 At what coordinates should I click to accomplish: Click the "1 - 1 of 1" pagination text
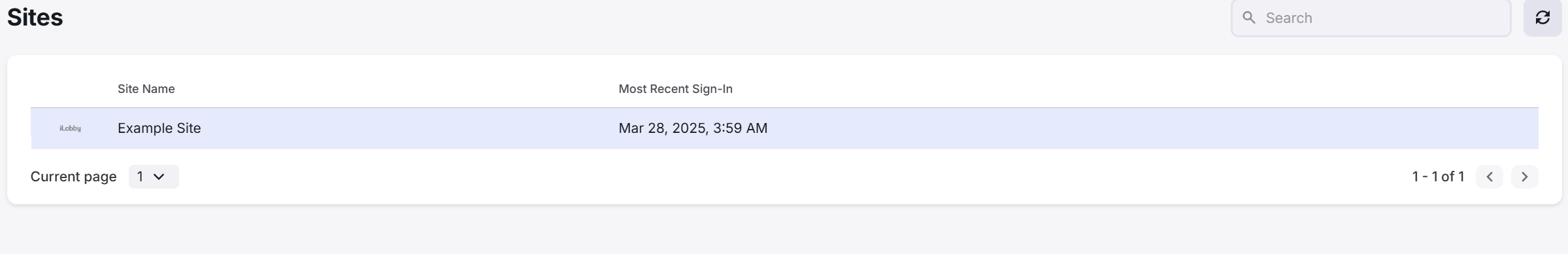pyautogui.click(x=1438, y=177)
